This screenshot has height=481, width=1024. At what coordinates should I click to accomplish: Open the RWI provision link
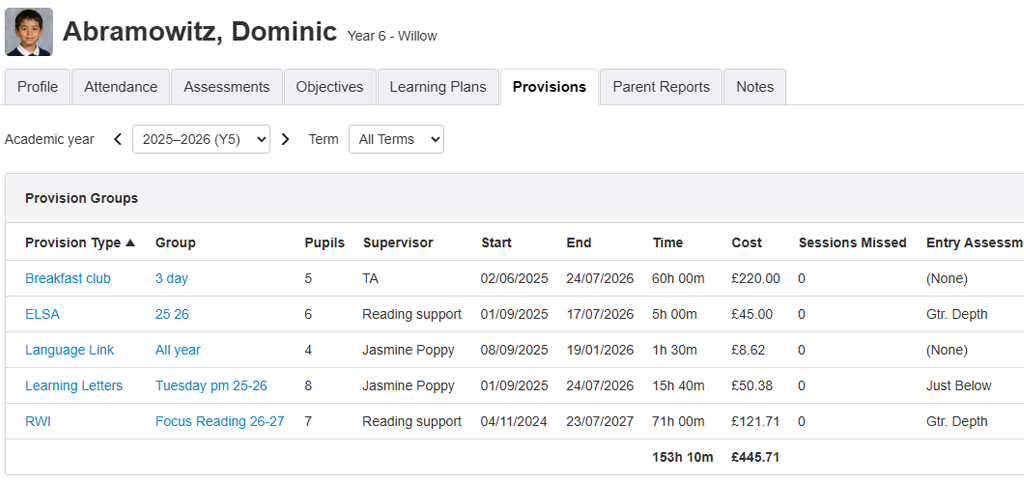pos(38,422)
